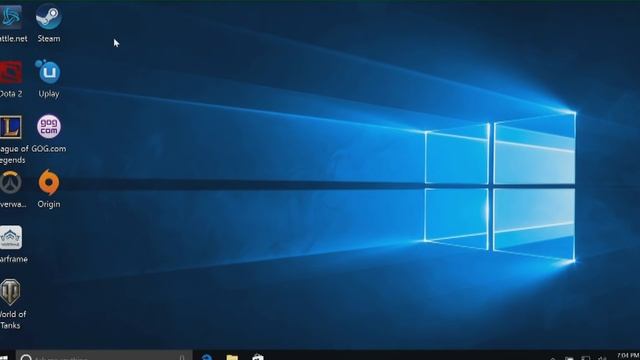The image size is (640, 360).
Task: Open File Explorer from the taskbar
Action: click(232, 357)
